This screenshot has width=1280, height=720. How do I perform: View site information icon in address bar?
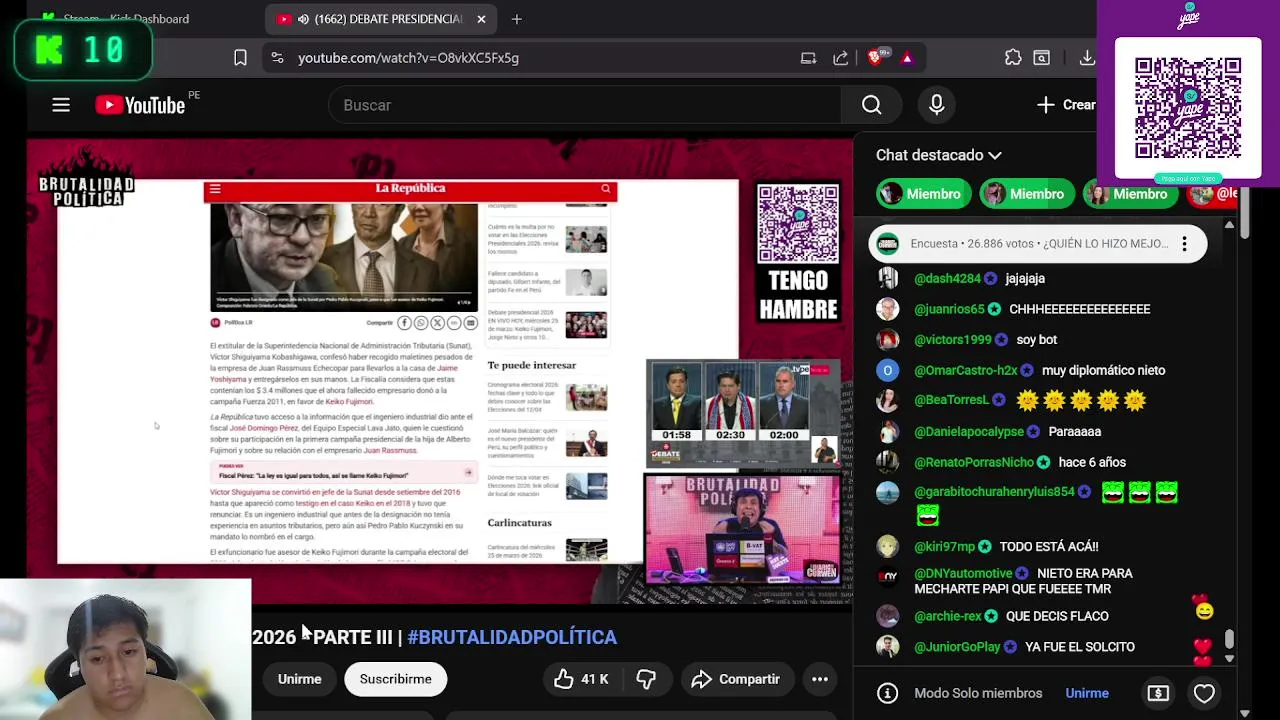pos(277,58)
